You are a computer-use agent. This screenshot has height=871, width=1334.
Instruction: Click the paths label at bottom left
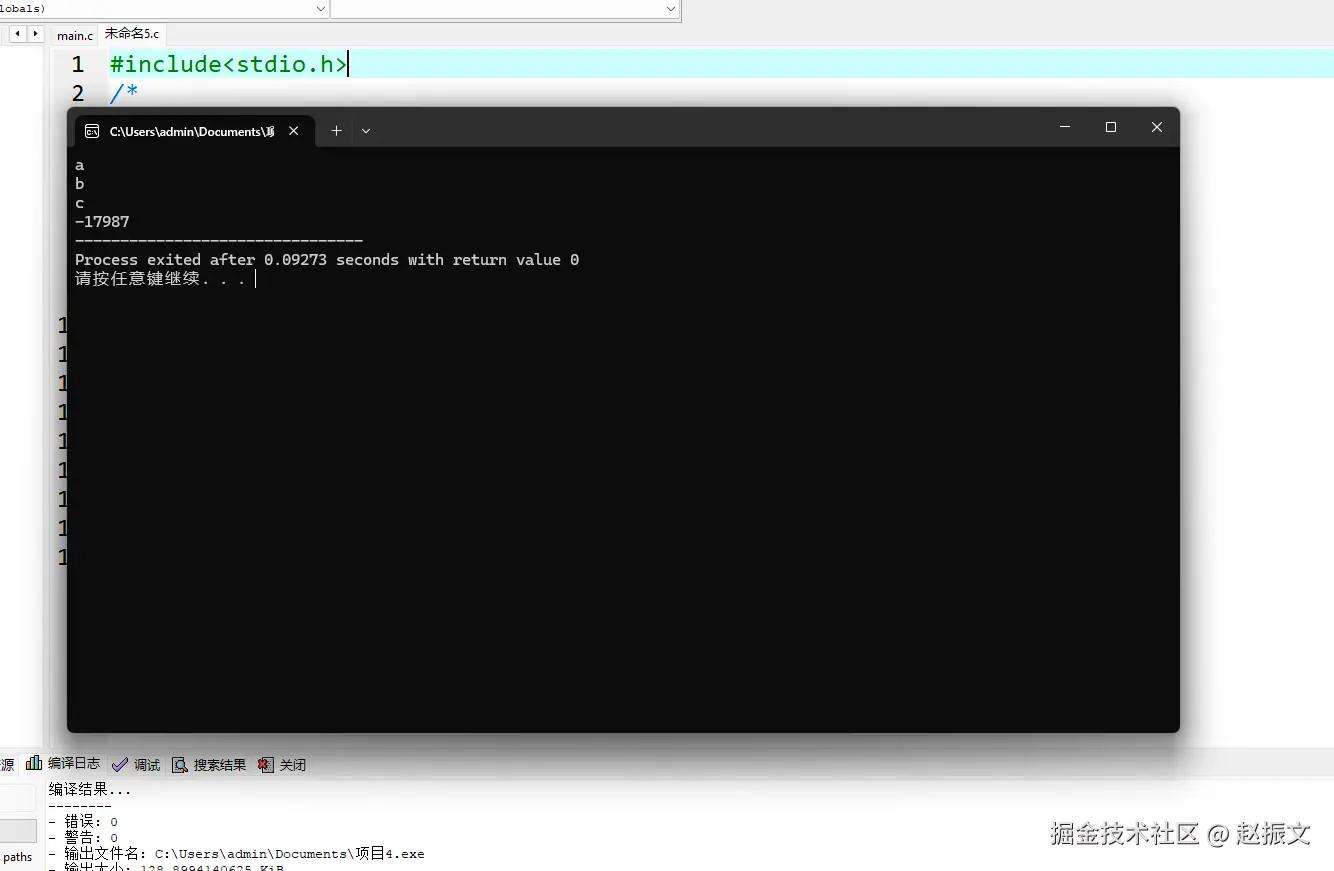(x=18, y=857)
